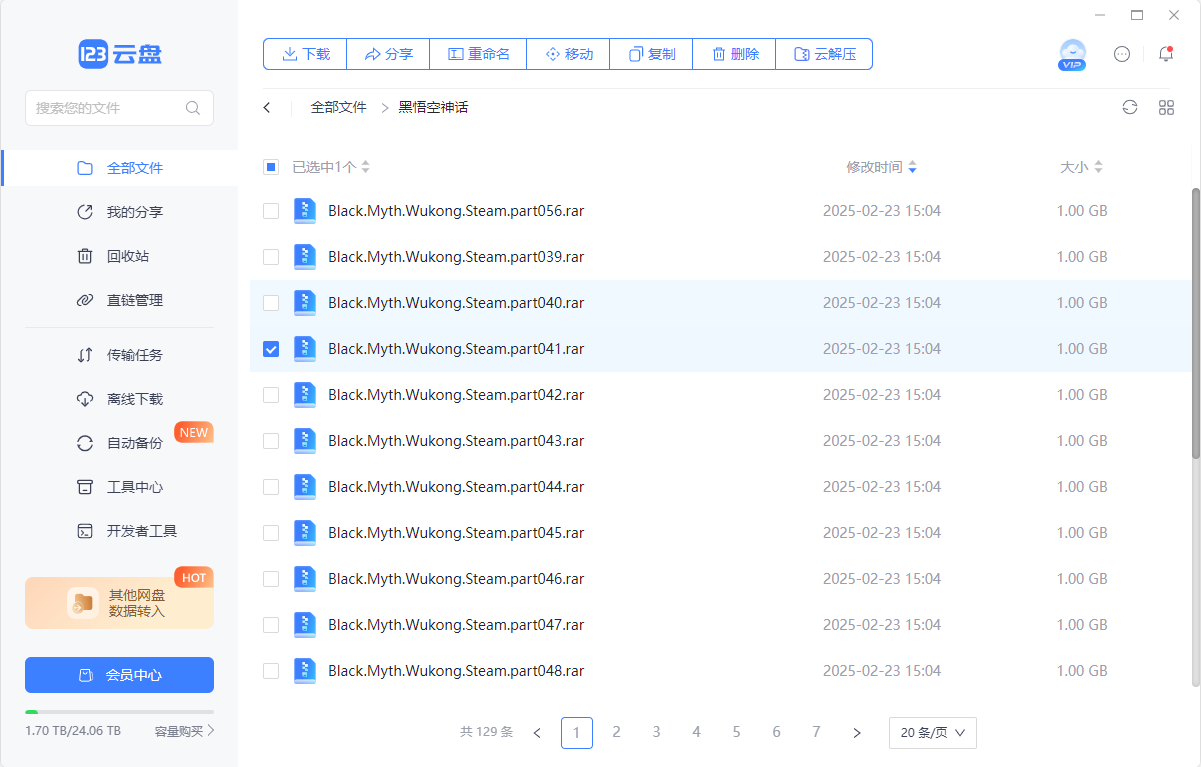The height and width of the screenshot is (767, 1201).
Task: Click the more options circle icon
Action: coord(1121,54)
